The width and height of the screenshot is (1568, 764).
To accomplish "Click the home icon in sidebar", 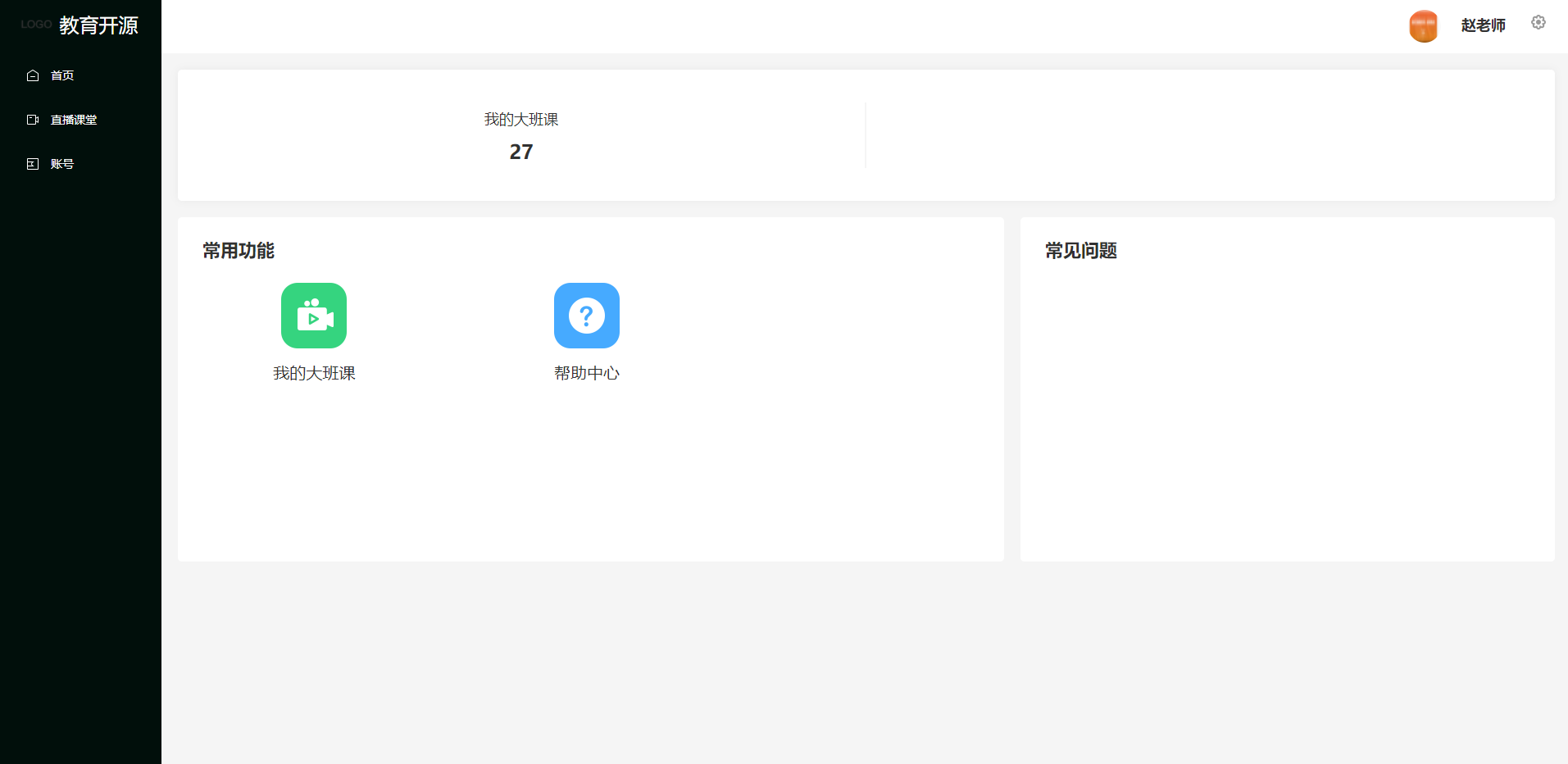I will [x=33, y=75].
